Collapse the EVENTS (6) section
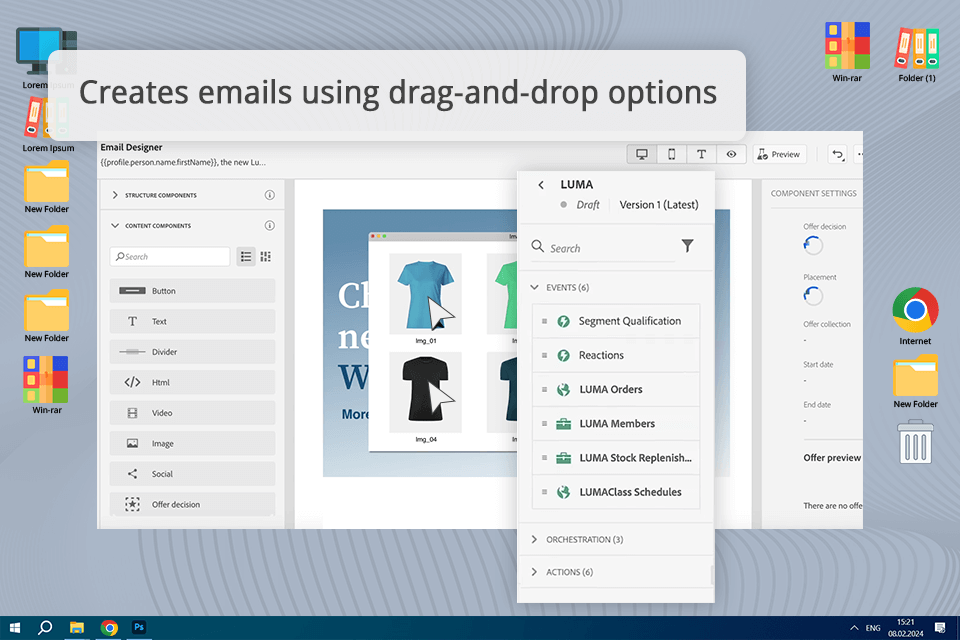The height and width of the screenshot is (640, 960). (x=534, y=287)
